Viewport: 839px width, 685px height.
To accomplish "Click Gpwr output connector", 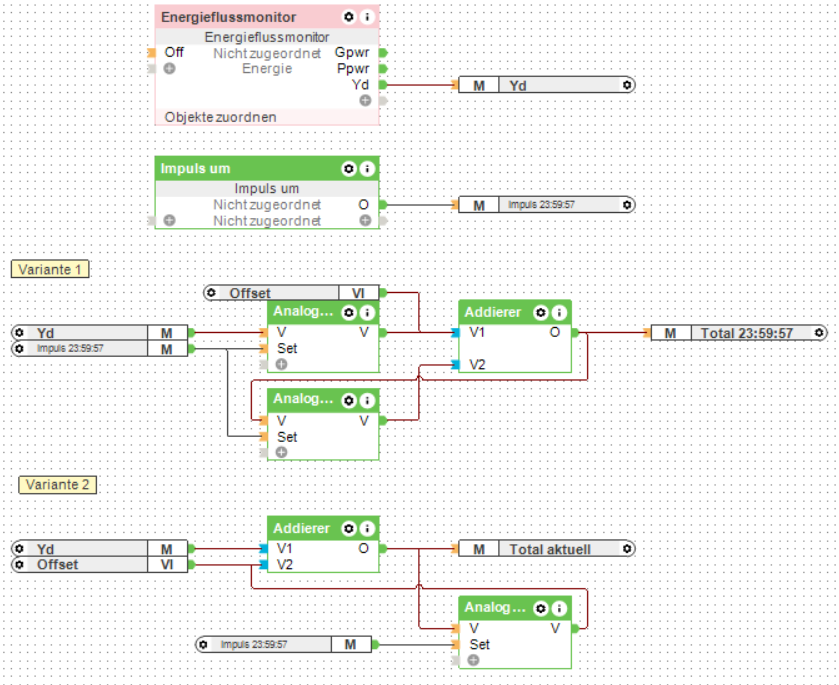I will [383, 52].
